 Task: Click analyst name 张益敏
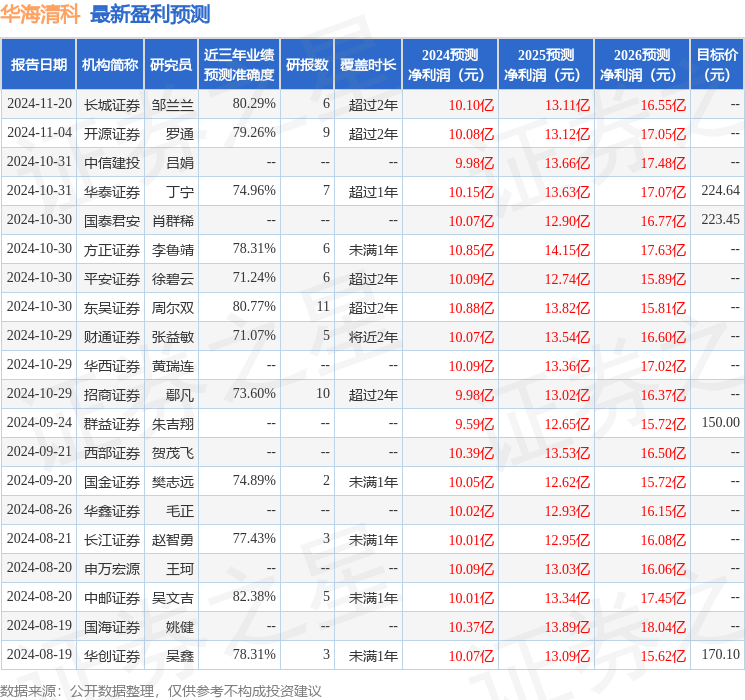[x=173, y=337]
